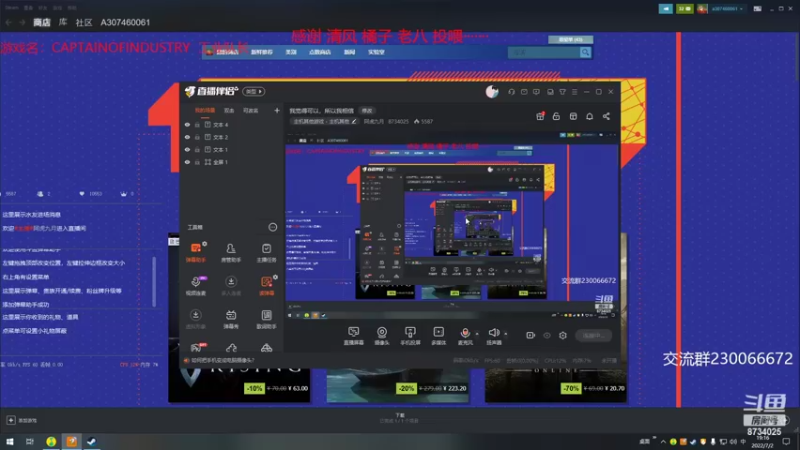Add a 直播屏幕 screen source
Image resolution: width=800 pixels, height=450 pixels.
click(x=354, y=336)
